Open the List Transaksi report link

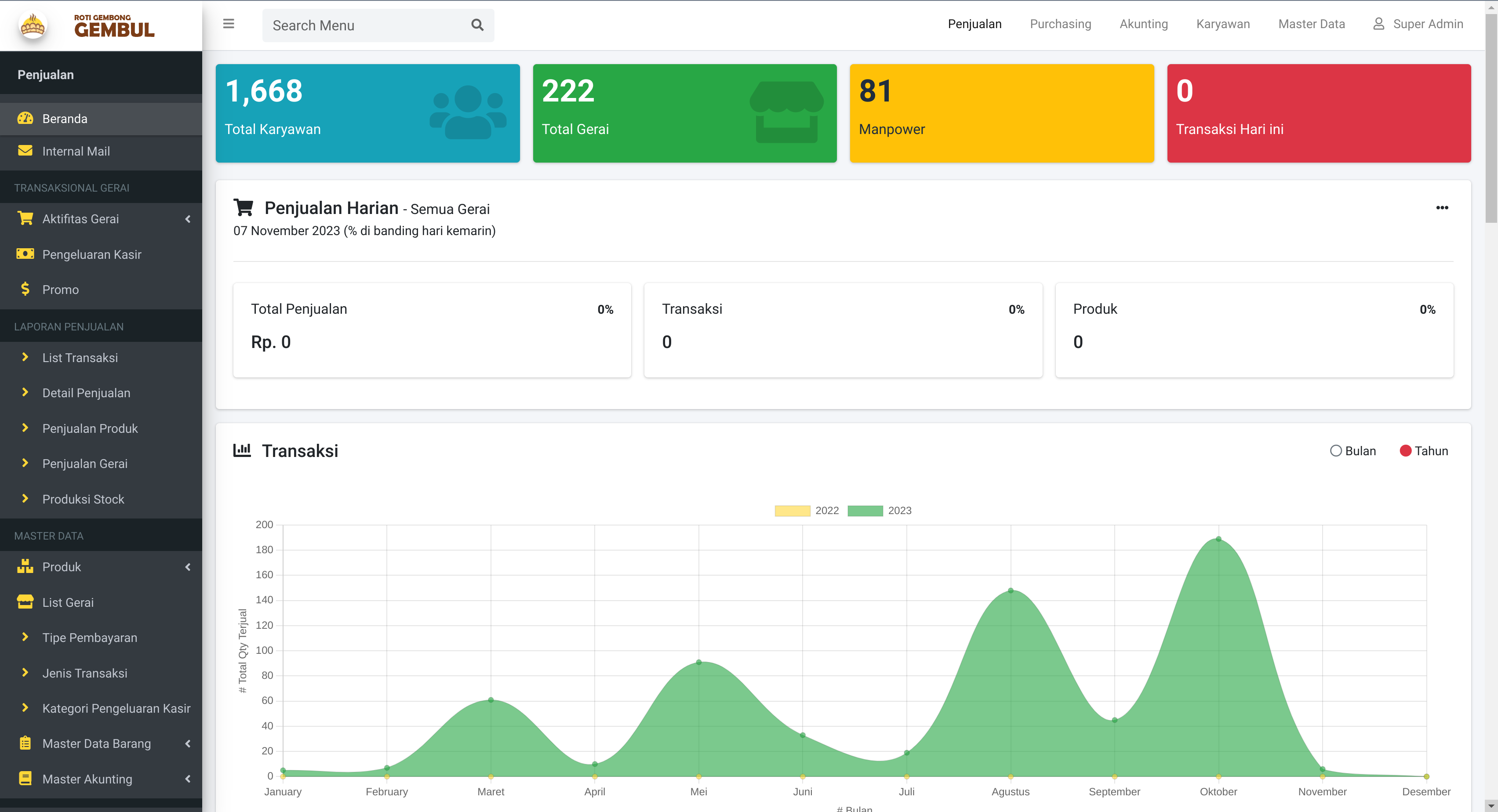coord(80,358)
